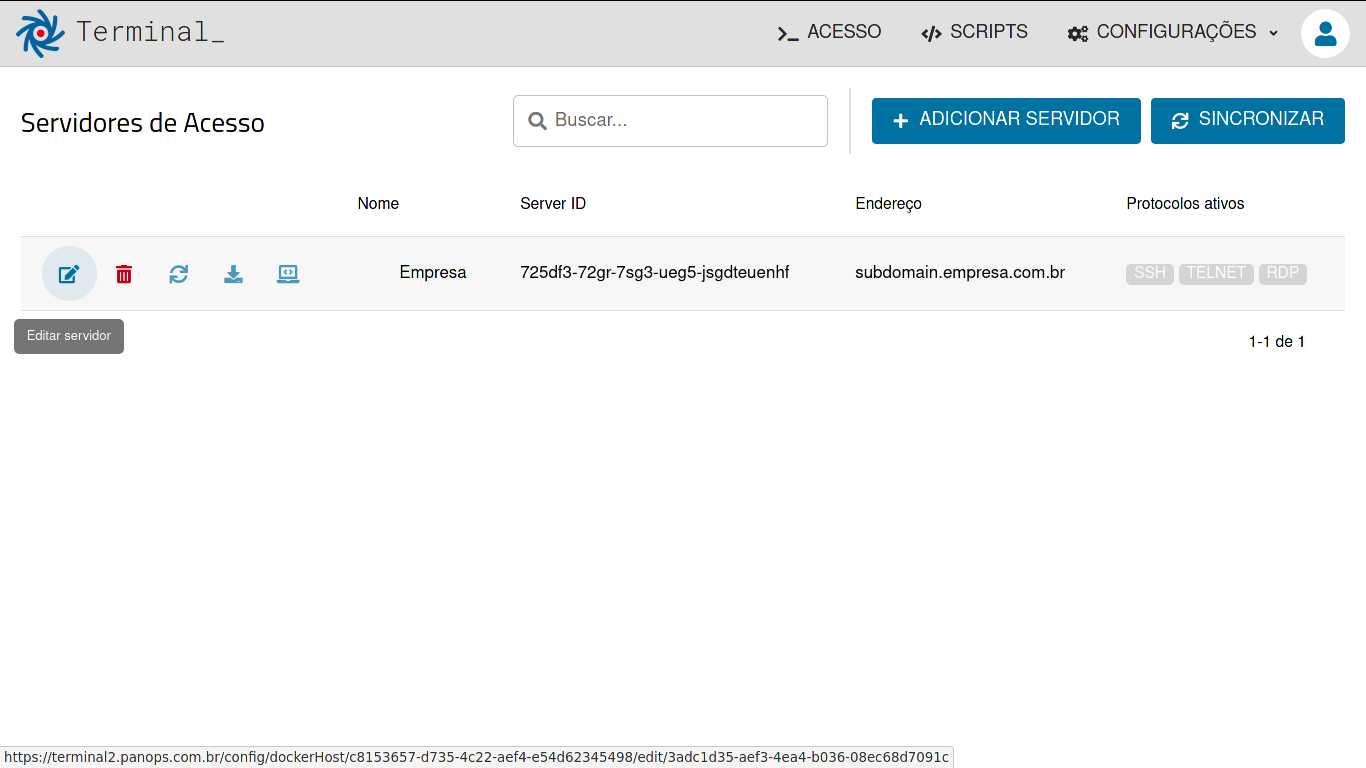
Task: Click the SINCRONIZAR button
Action: point(1248,121)
